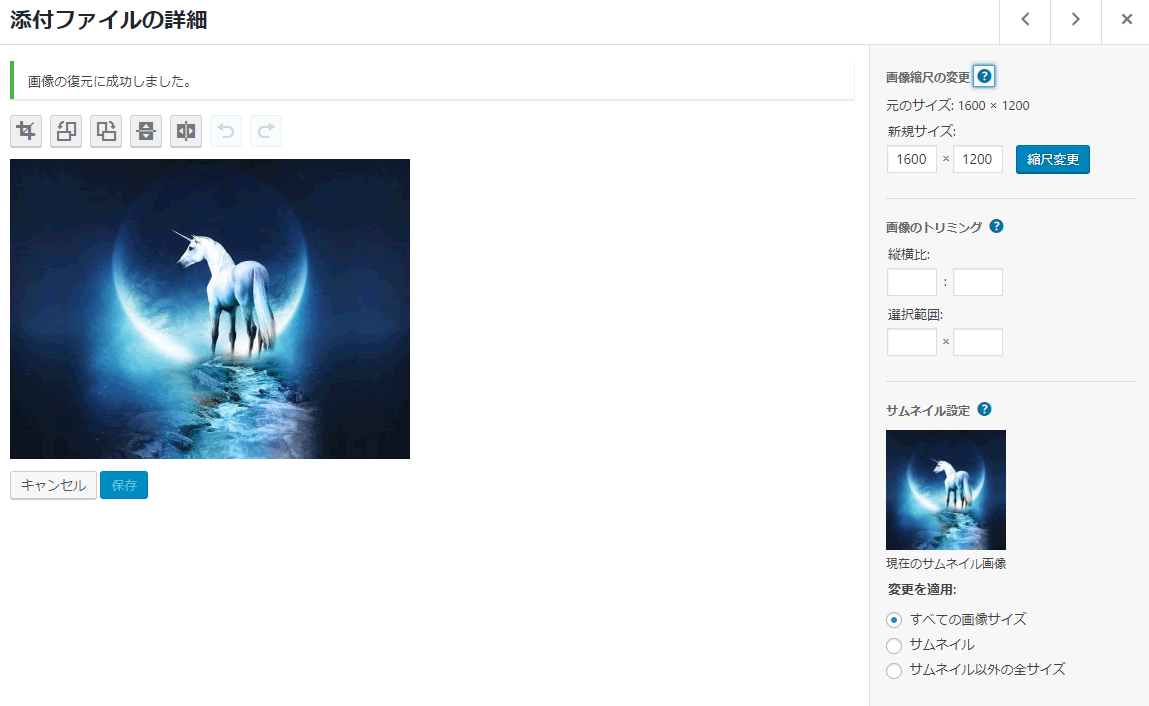This screenshot has width=1149, height=706.
Task: Click the current thumbnail unicorn preview
Action: (945, 490)
